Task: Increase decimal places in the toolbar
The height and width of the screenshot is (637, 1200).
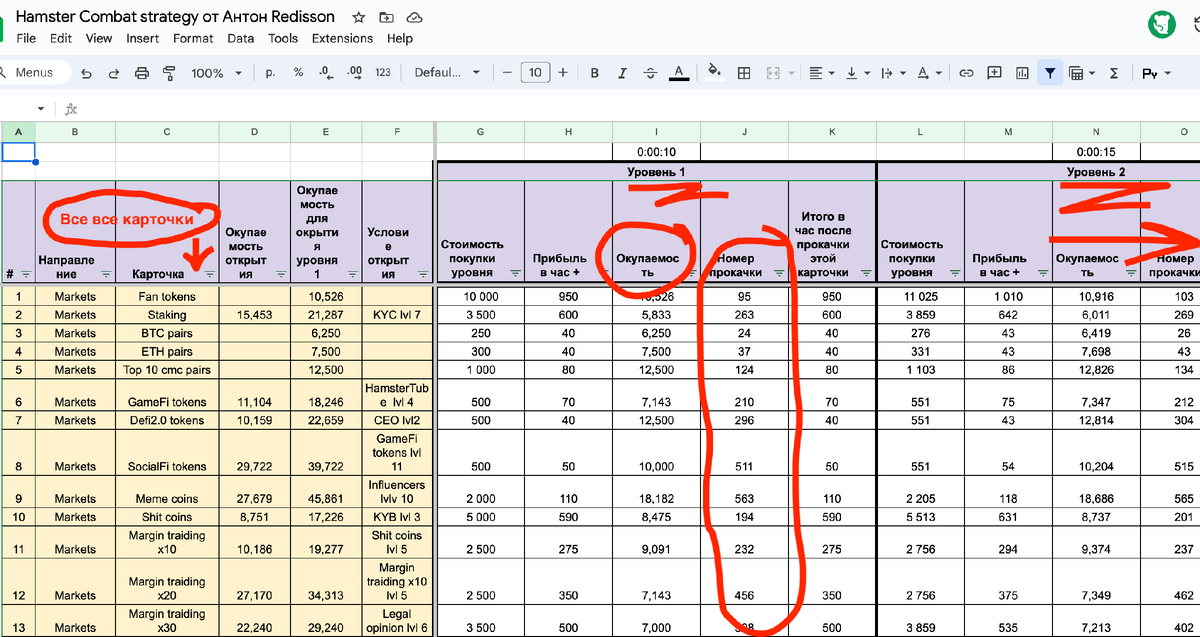Action: click(354, 73)
